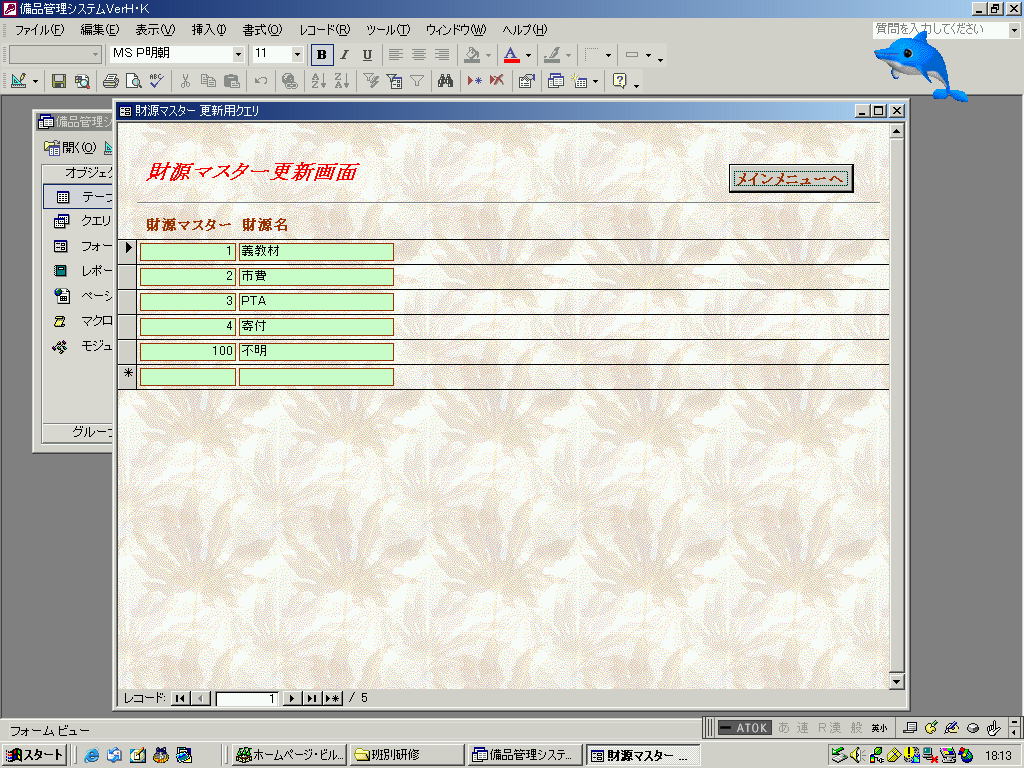This screenshot has width=1024, height=768.
Task: Toggle Italic formatting button
Action: point(345,55)
